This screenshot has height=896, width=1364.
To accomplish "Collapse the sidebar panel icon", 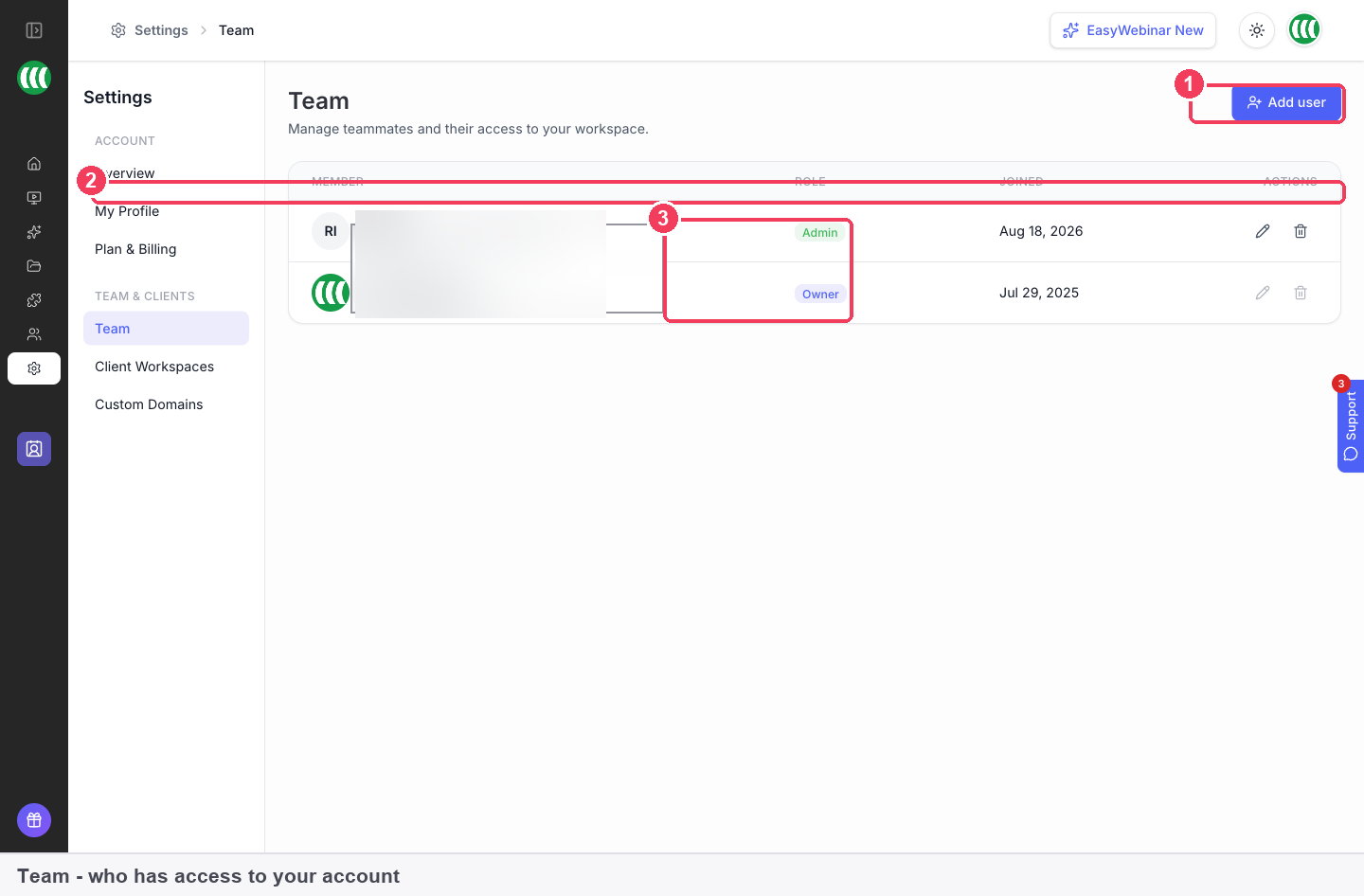I will pos(34,30).
